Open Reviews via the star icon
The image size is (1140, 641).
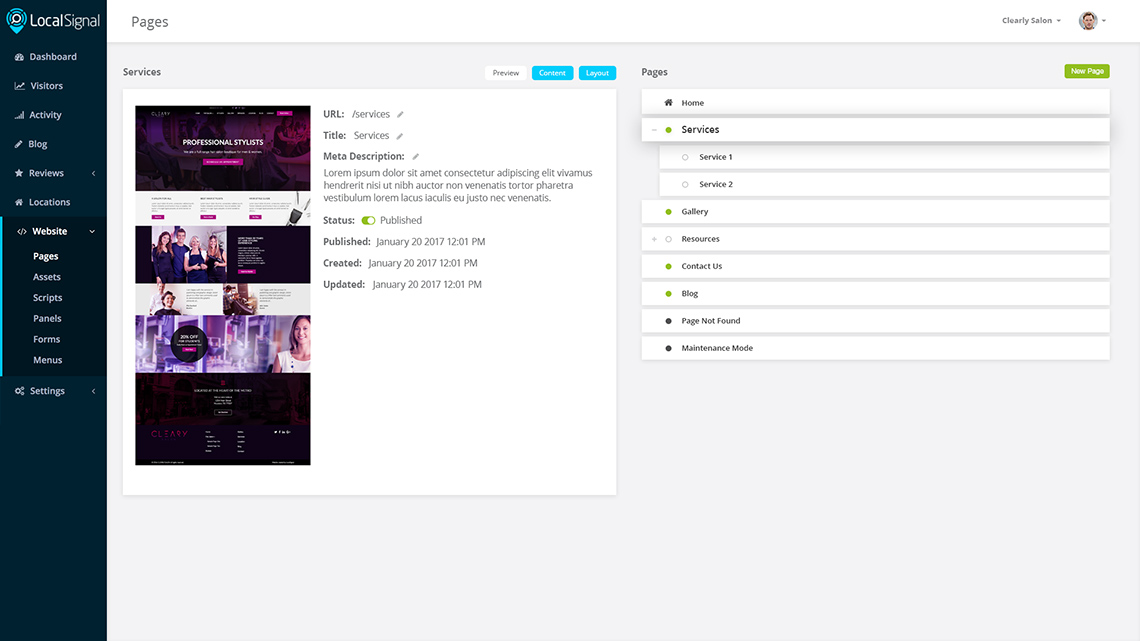click(21, 172)
